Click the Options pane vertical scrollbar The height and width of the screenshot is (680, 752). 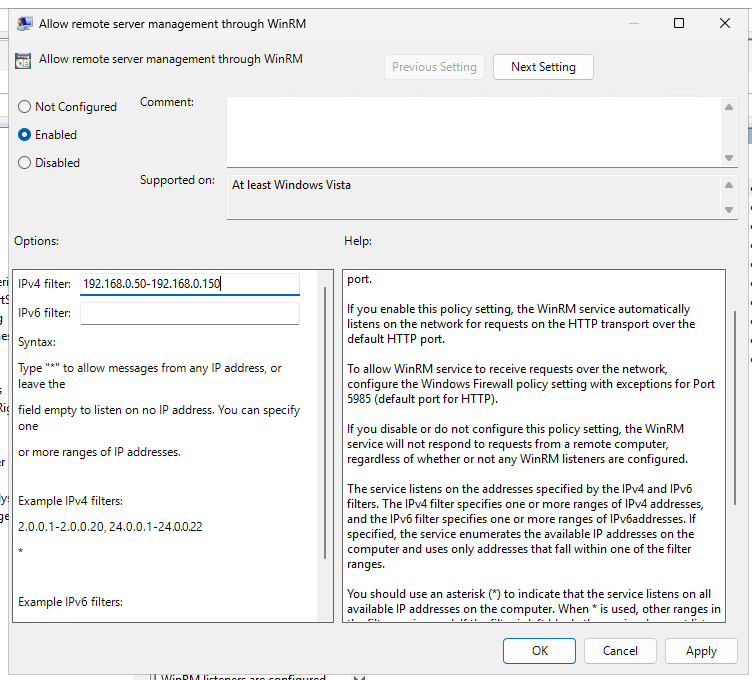coord(323,420)
